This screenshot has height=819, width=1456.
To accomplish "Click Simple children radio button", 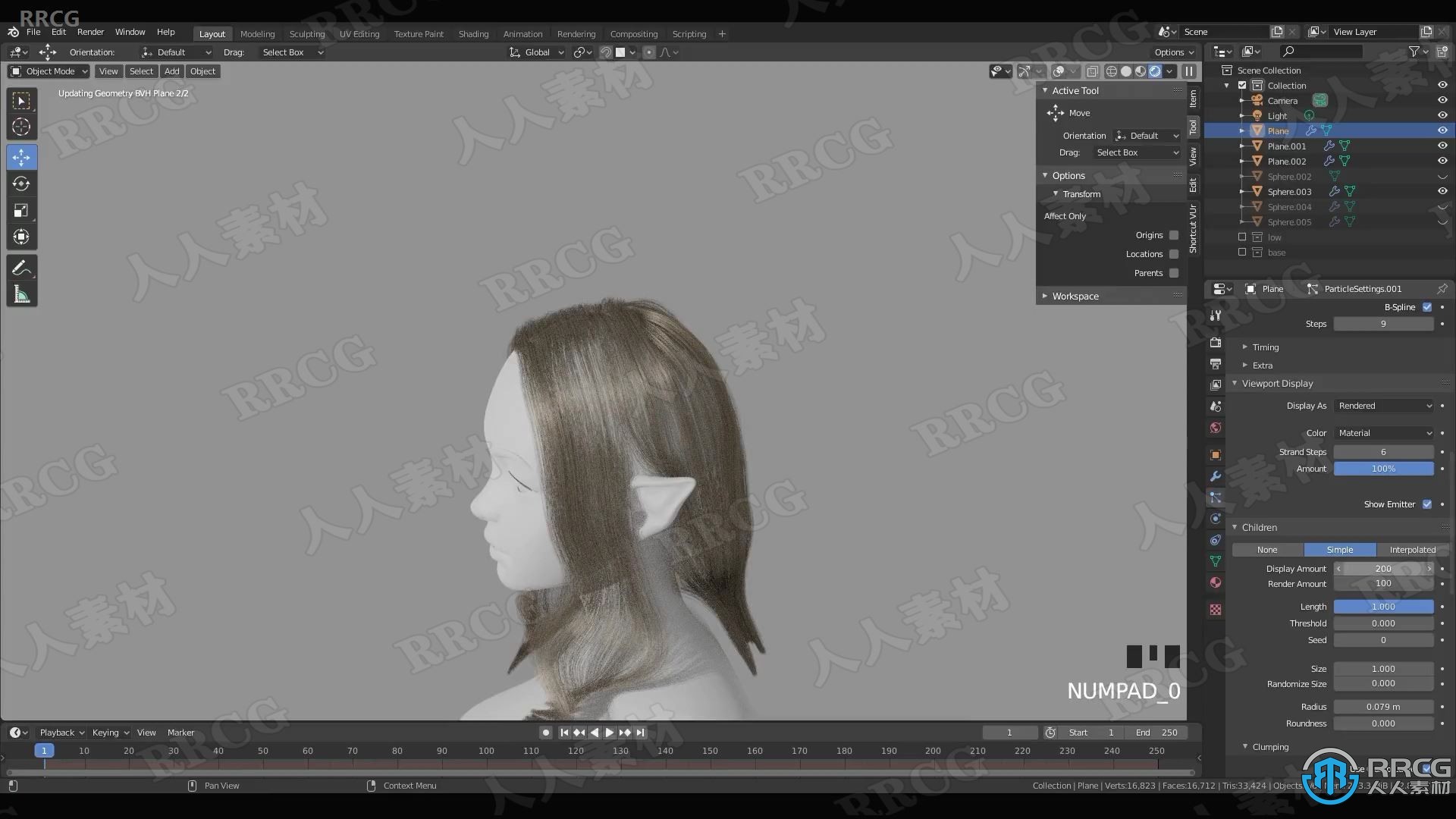I will [x=1339, y=548].
